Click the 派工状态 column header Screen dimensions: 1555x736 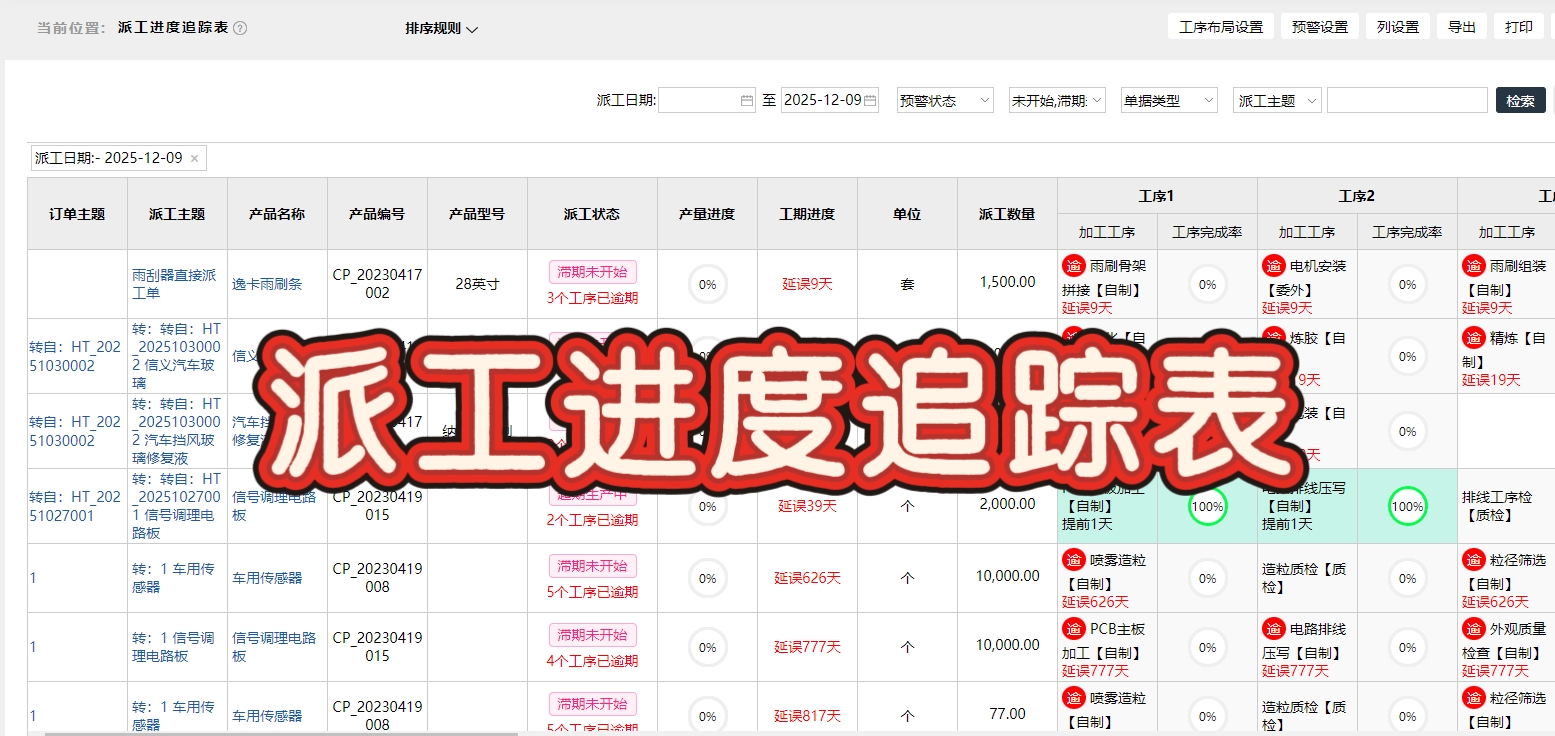[592, 214]
